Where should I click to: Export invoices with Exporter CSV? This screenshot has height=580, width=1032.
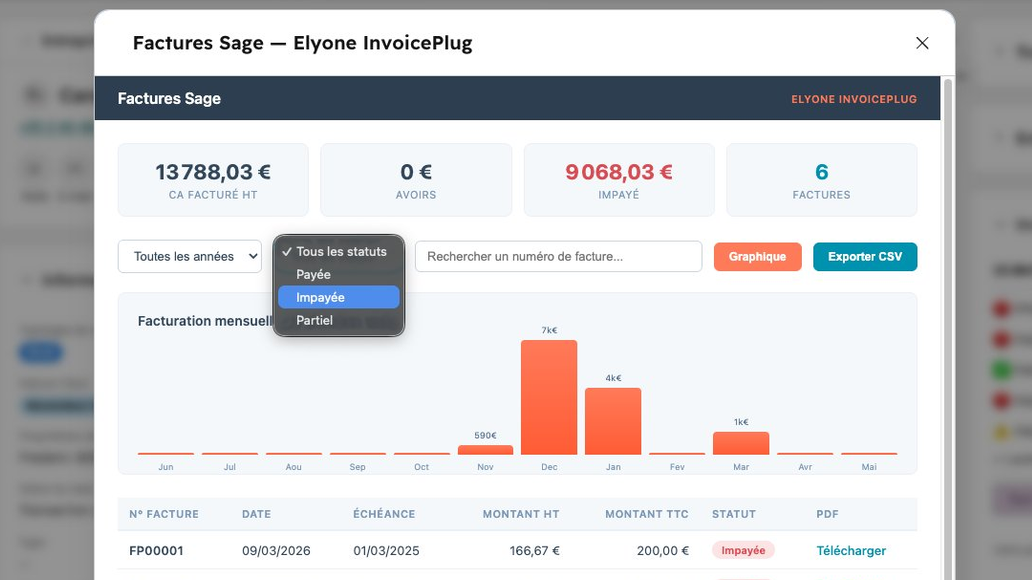pos(865,257)
